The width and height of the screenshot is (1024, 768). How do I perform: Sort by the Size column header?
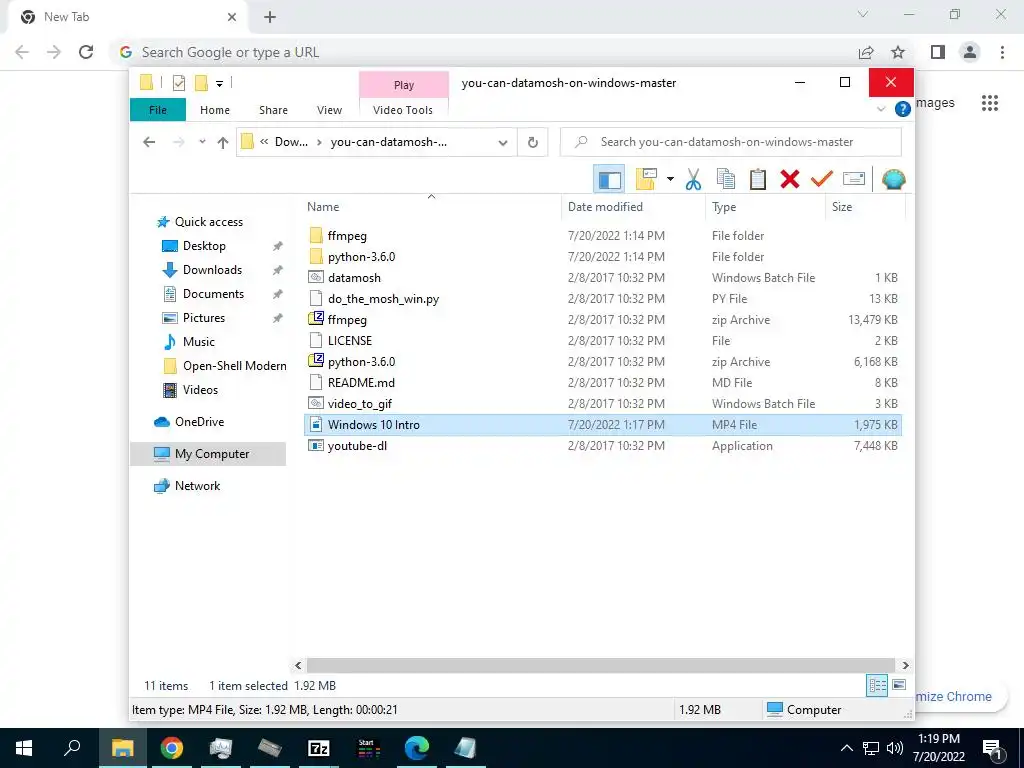point(865,206)
